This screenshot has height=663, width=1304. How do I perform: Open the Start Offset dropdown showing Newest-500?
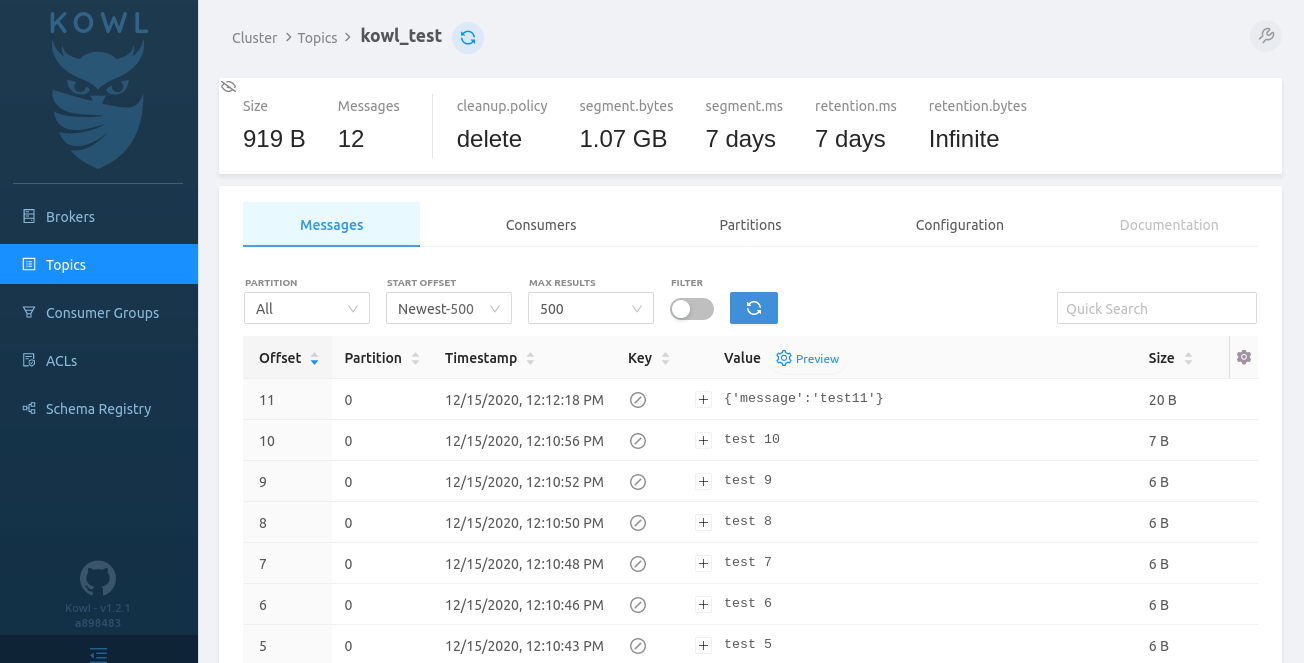tap(448, 308)
